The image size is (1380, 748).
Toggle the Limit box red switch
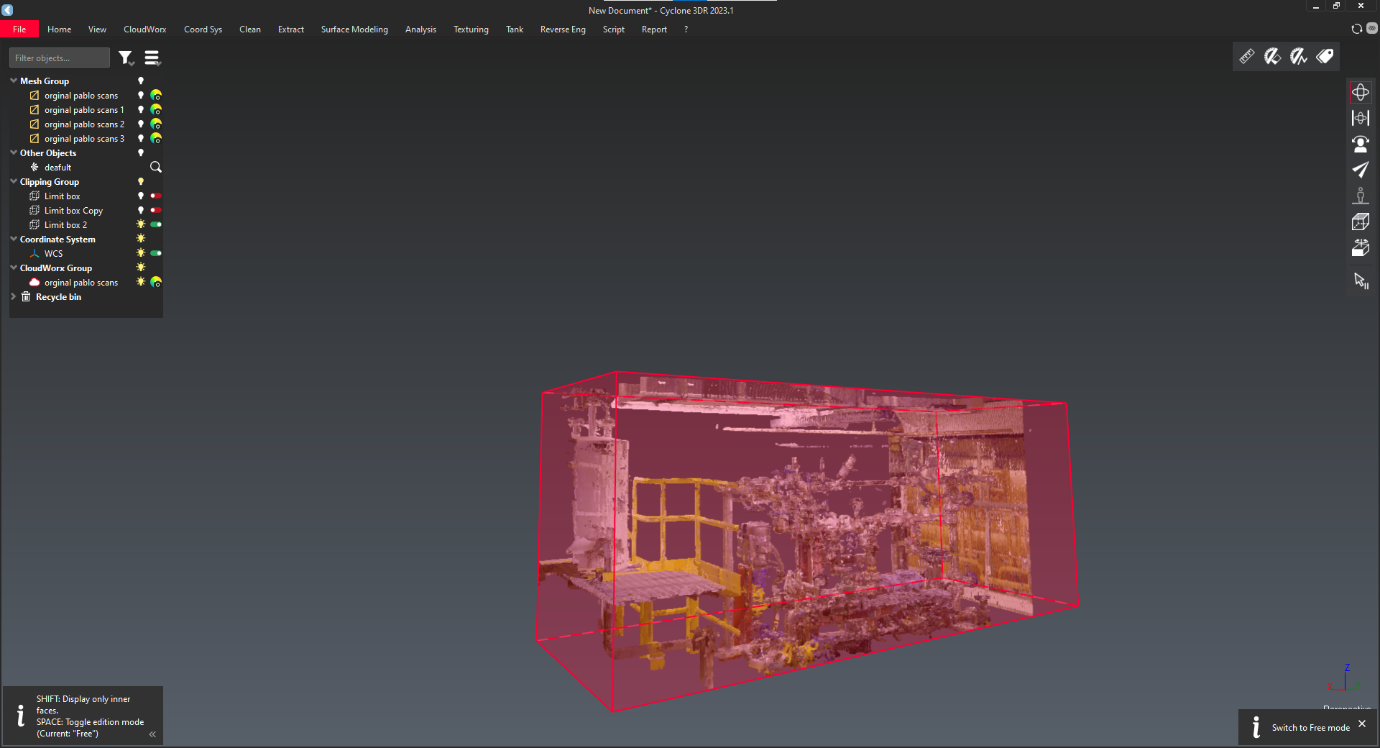156,196
